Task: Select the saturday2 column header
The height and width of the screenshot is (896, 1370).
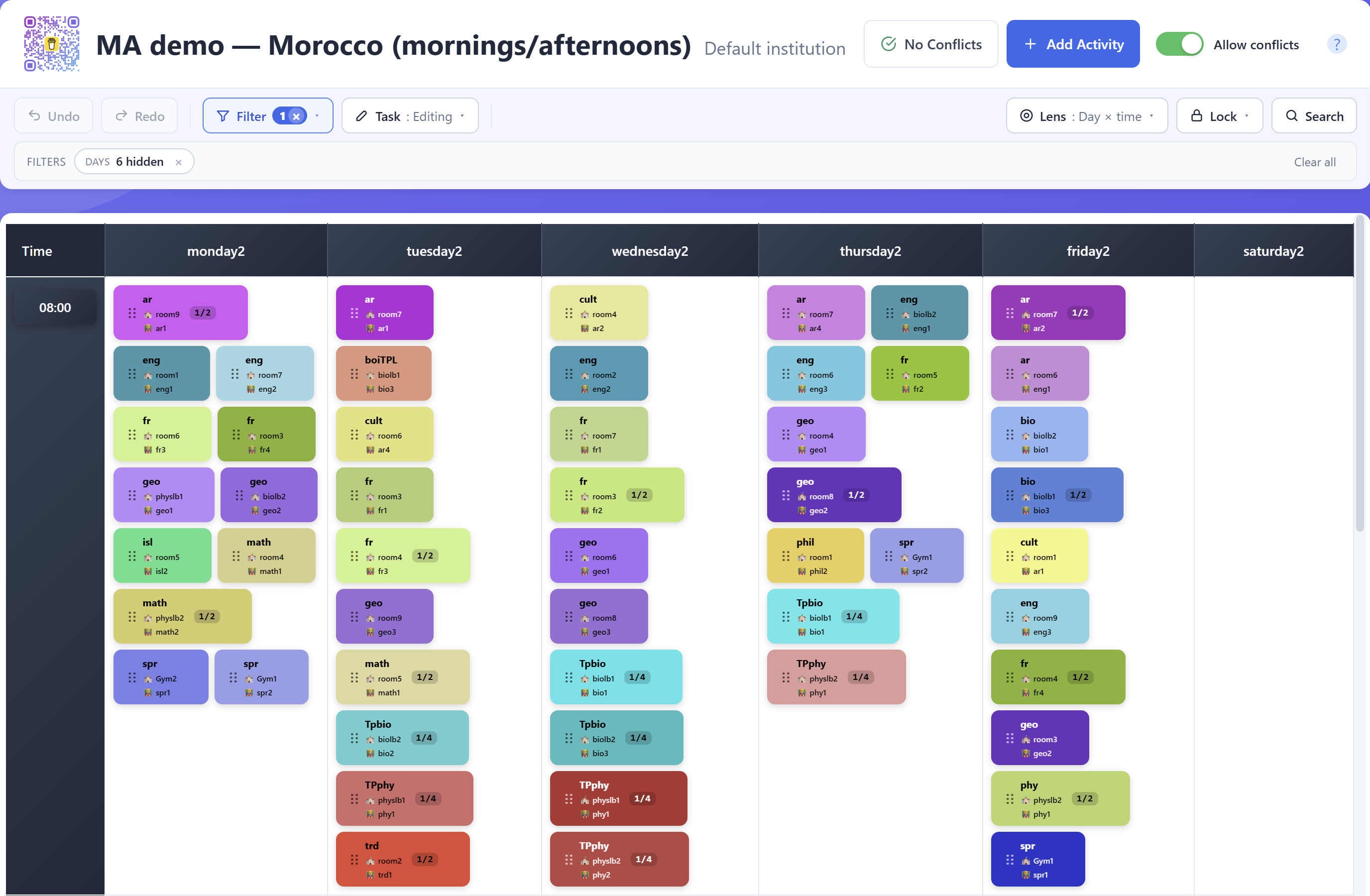Action: 1273,251
